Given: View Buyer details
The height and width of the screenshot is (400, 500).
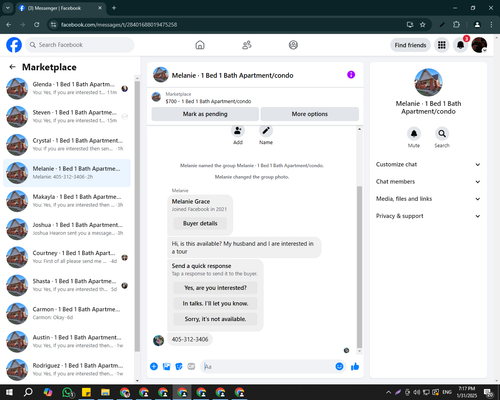Looking at the screenshot, I should point(200,223).
